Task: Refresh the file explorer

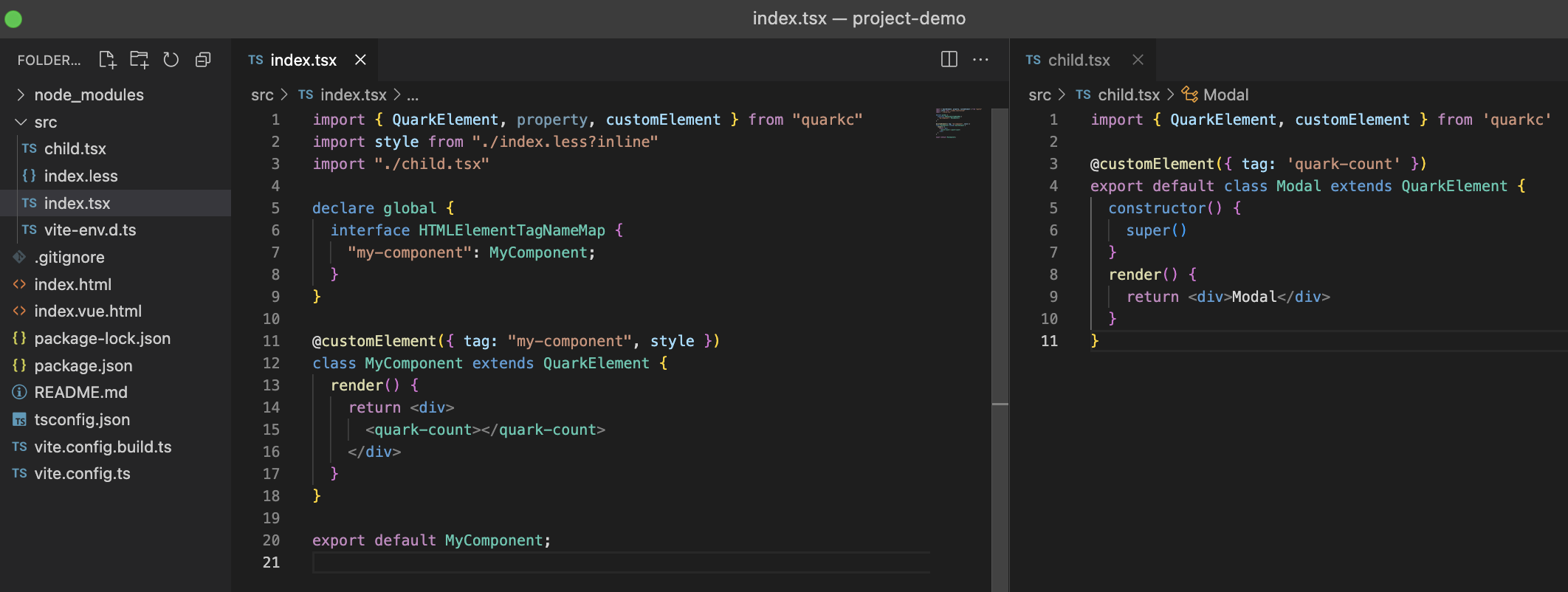Action: tap(171, 60)
